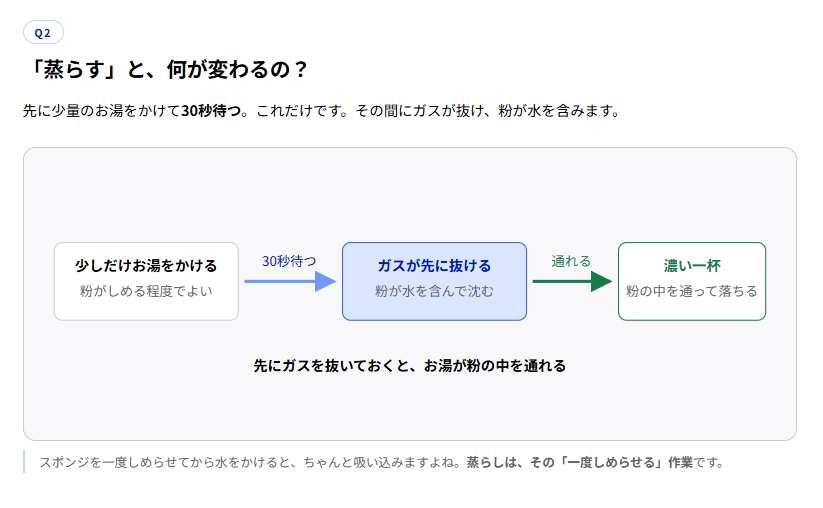The height and width of the screenshot is (508, 823).
Task: Select the green box 濃い一杯
Action: coord(692,281)
